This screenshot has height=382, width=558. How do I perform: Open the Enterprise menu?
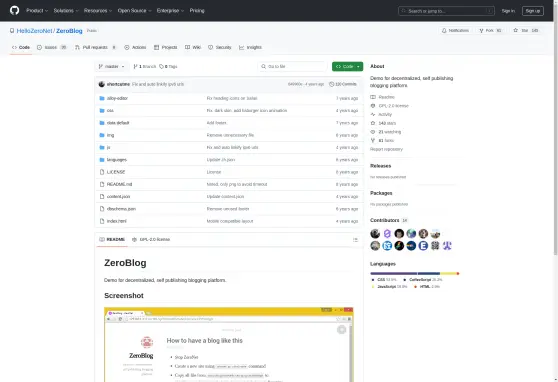coord(170,11)
